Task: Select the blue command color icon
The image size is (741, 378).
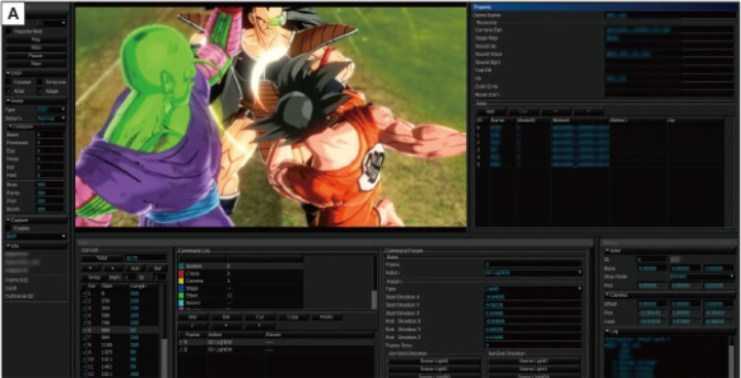Action: (x=181, y=289)
